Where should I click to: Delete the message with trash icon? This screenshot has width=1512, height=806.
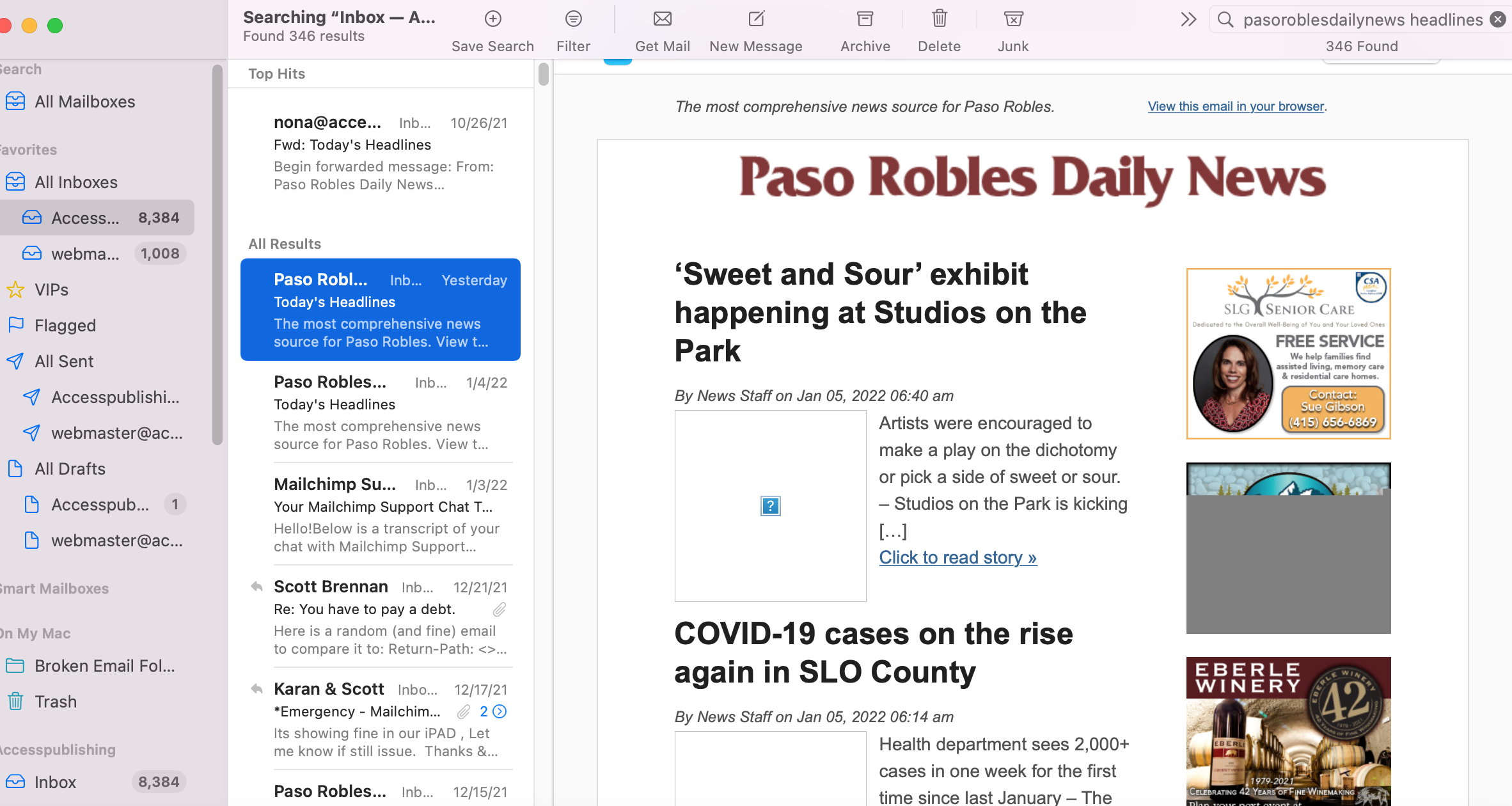tap(939, 19)
